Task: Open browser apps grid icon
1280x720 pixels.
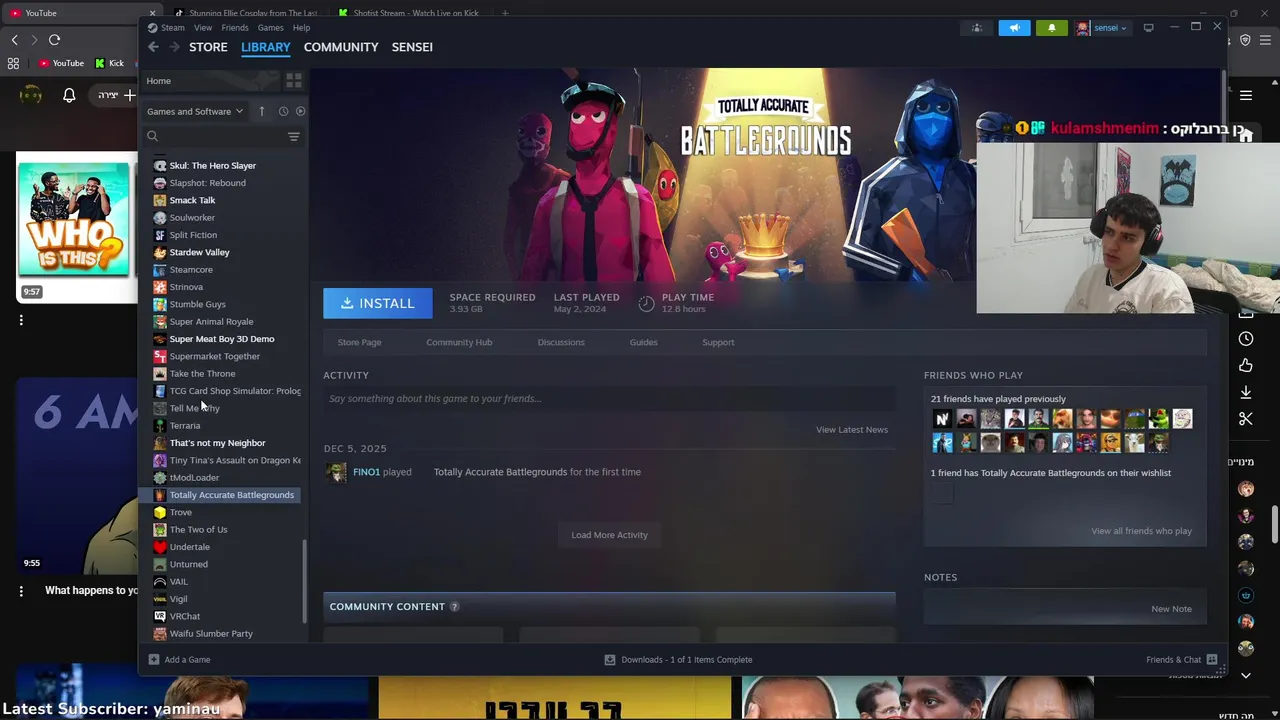Action: pos(13,63)
